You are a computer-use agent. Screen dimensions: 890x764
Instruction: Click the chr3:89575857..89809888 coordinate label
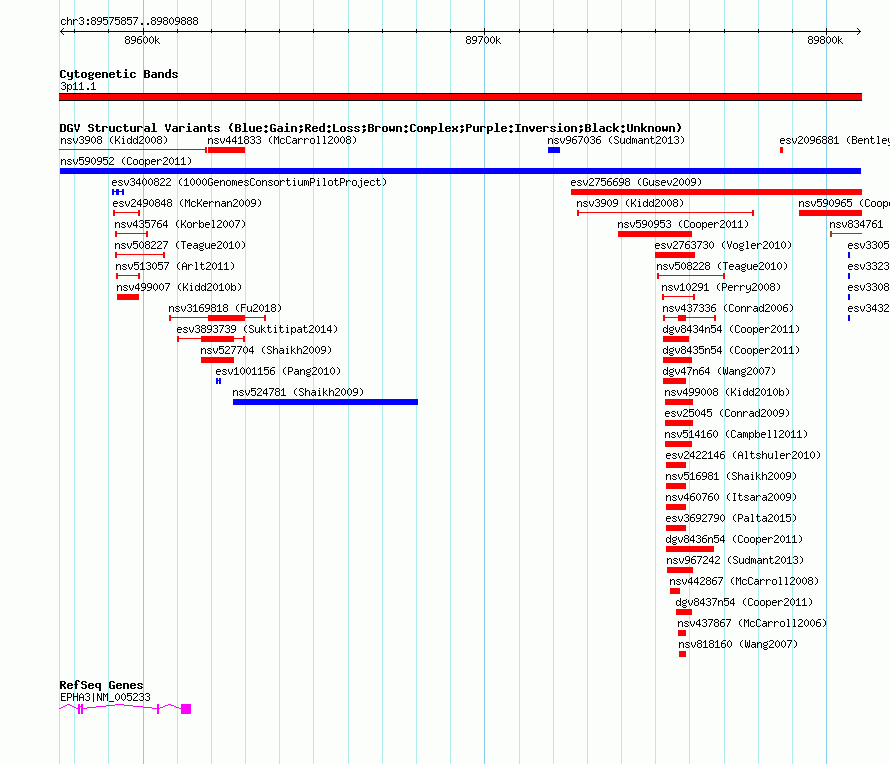(129, 21)
